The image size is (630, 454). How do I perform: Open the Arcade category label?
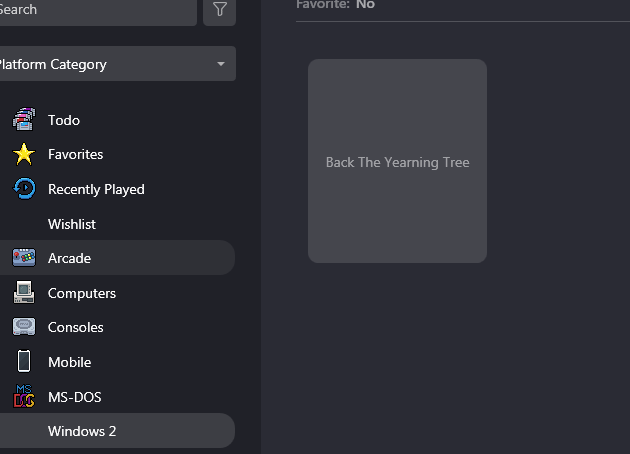point(70,258)
